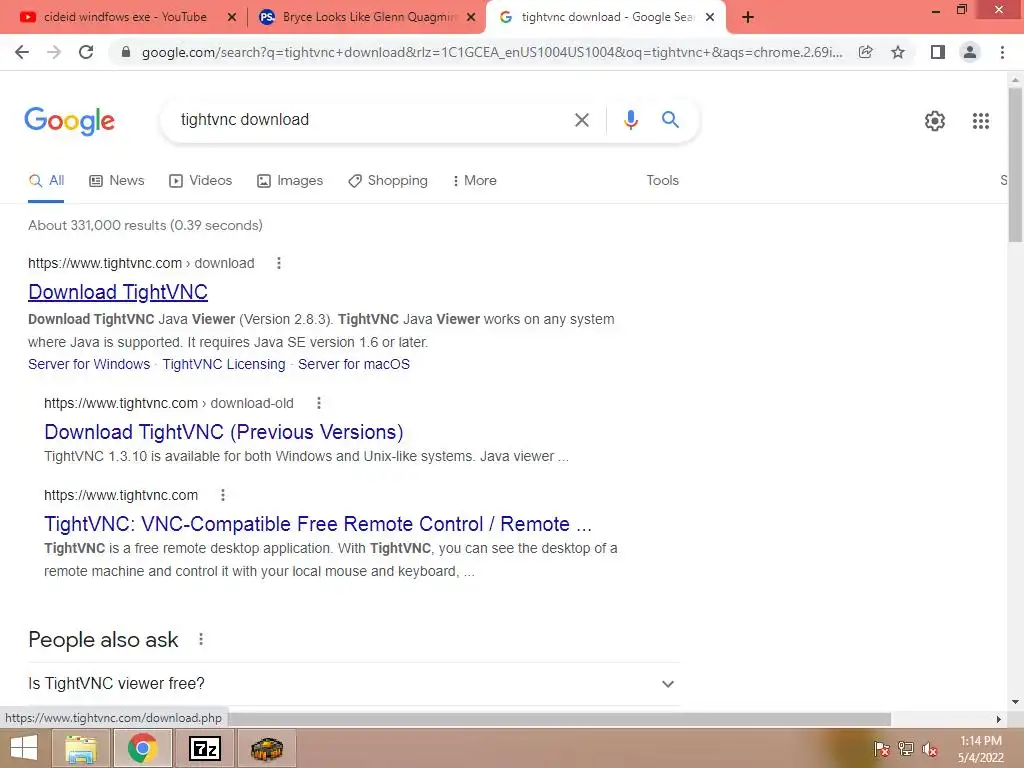This screenshot has height=768, width=1024.
Task: Reload the page with the refresh icon
Action: [x=86, y=52]
